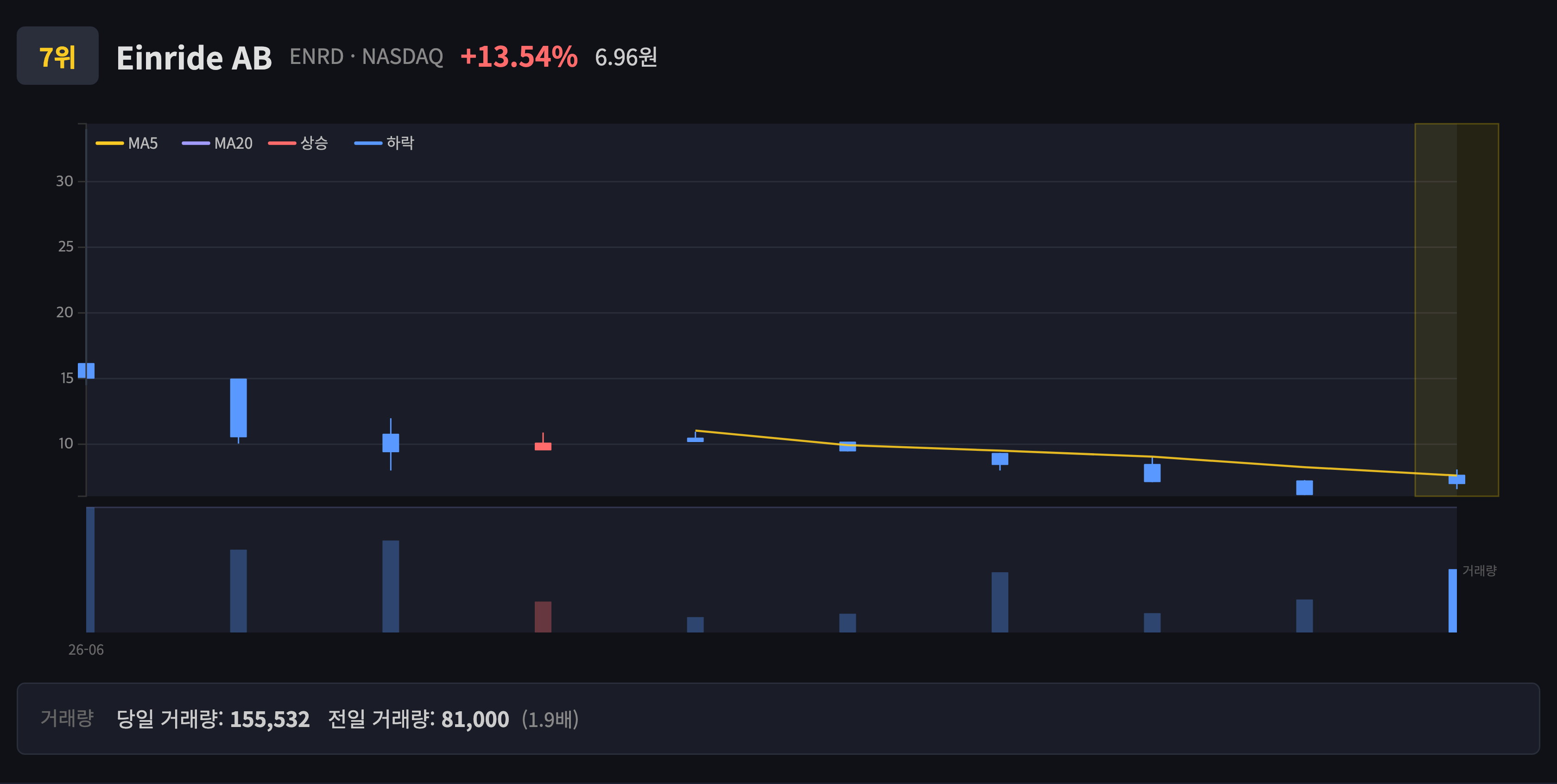1557x784 pixels.
Task: Click the y-axis label 15
Action: pos(66,379)
